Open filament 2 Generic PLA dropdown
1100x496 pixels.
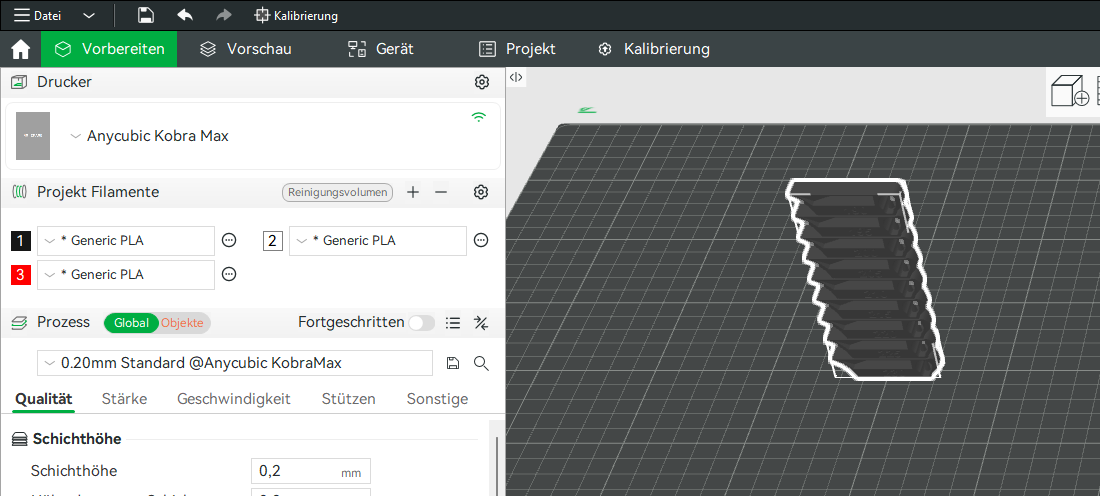point(377,240)
